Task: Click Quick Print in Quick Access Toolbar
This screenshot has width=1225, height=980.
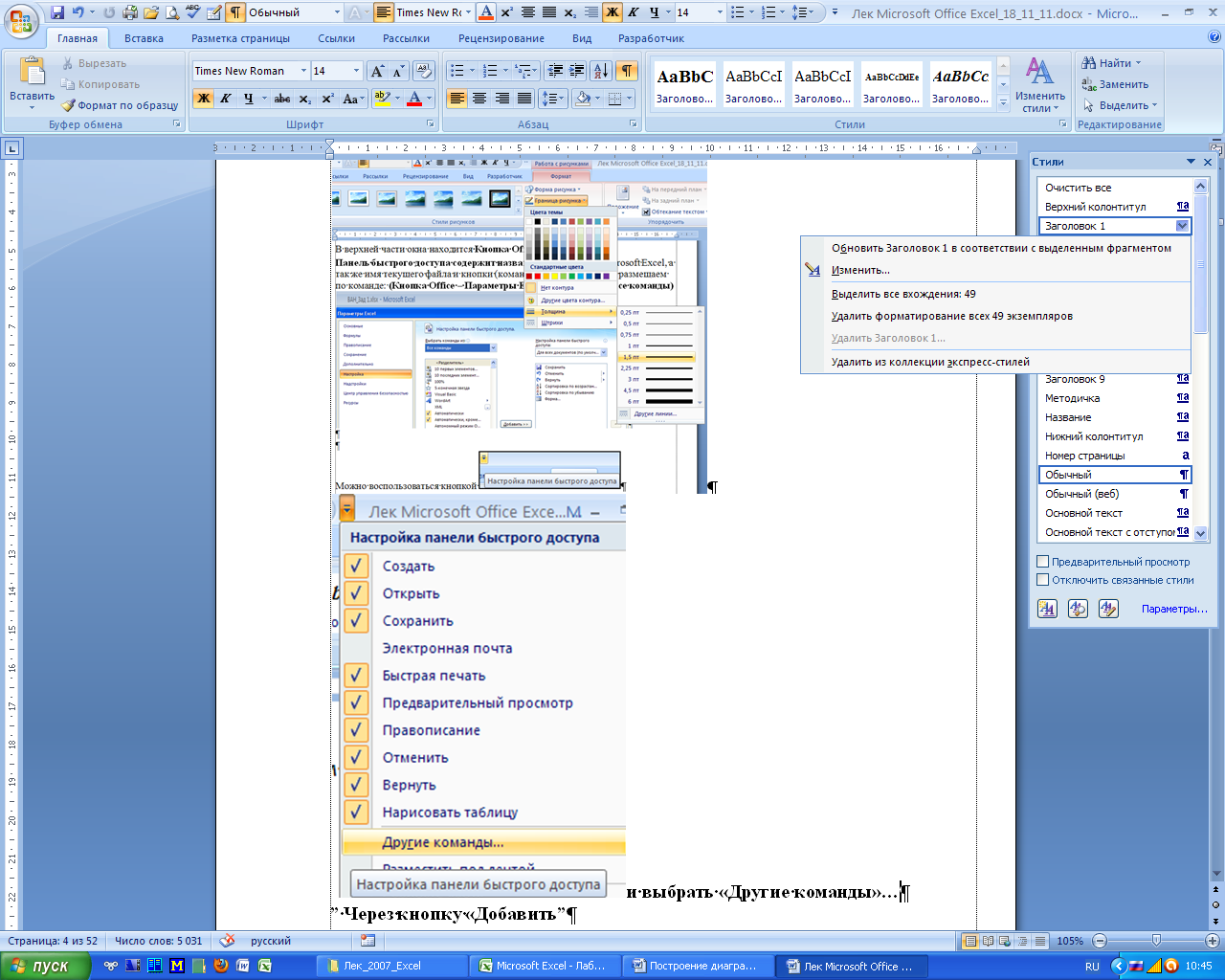Action: pos(130,12)
